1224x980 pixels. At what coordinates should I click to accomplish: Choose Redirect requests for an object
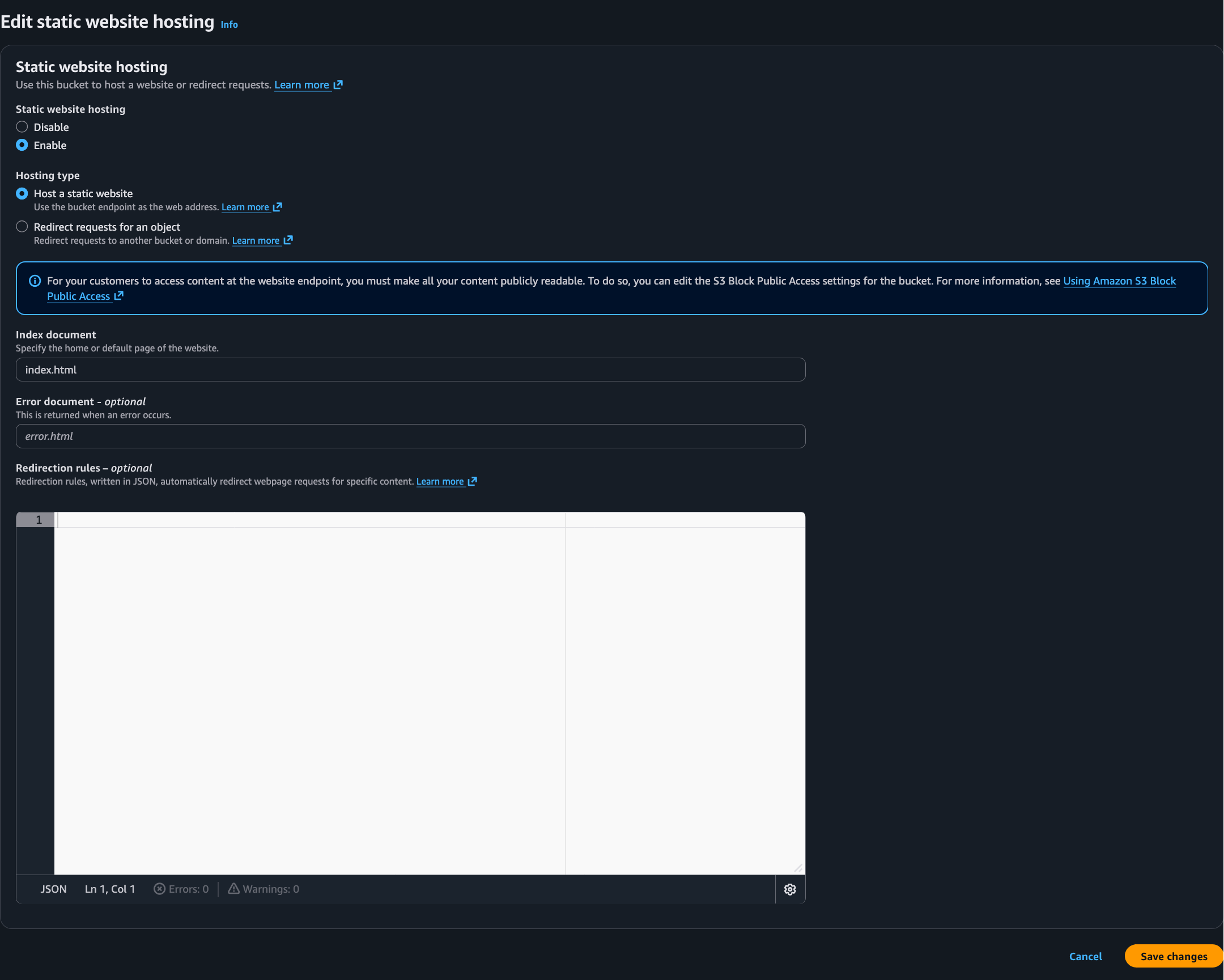click(x=22, y=227)
